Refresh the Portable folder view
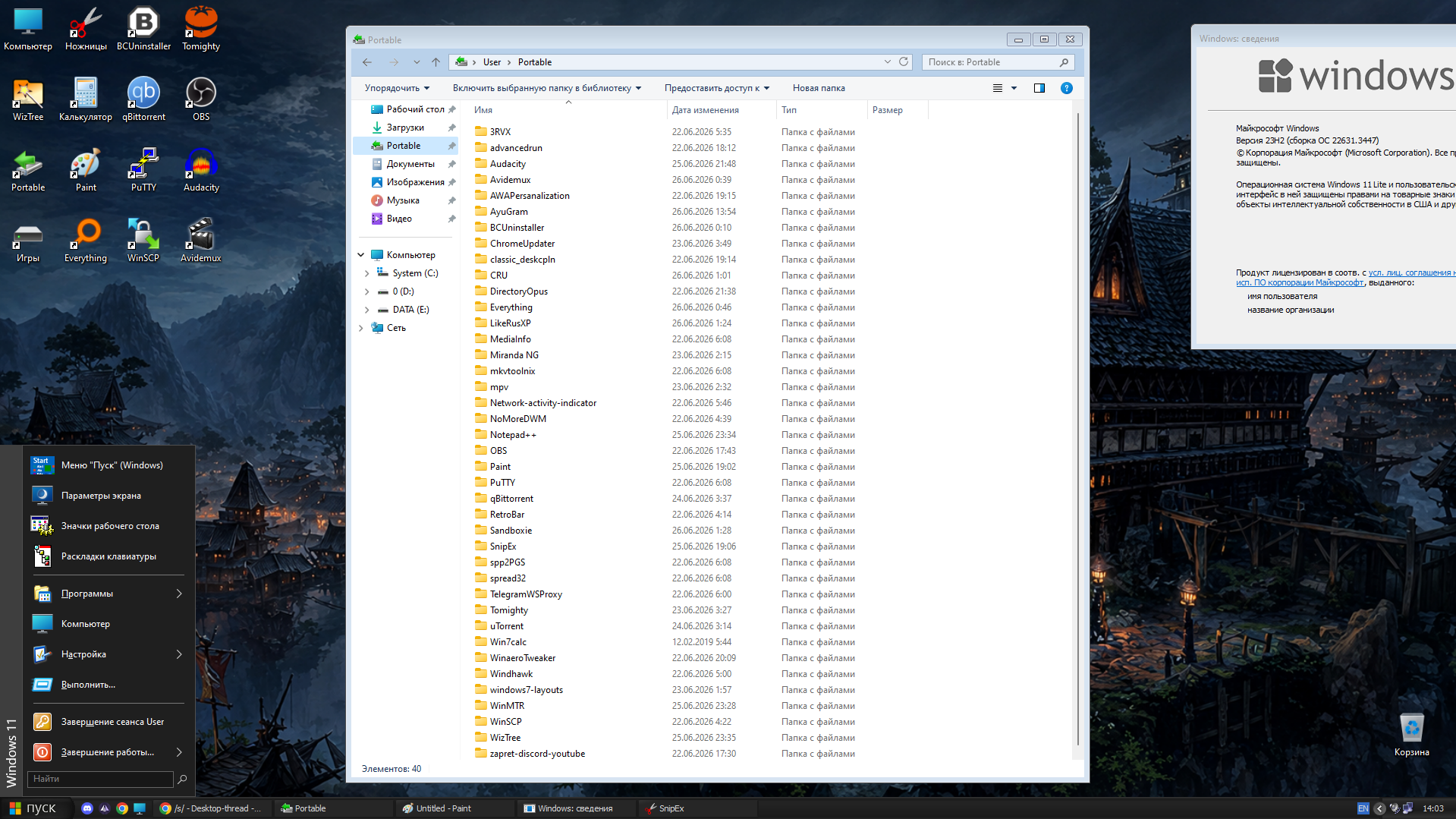 904,62
